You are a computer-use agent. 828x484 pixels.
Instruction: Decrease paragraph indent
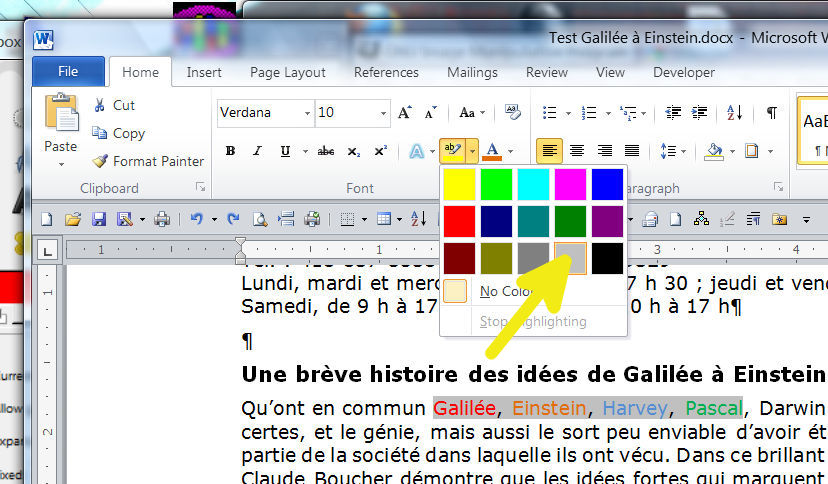[673, 112]
